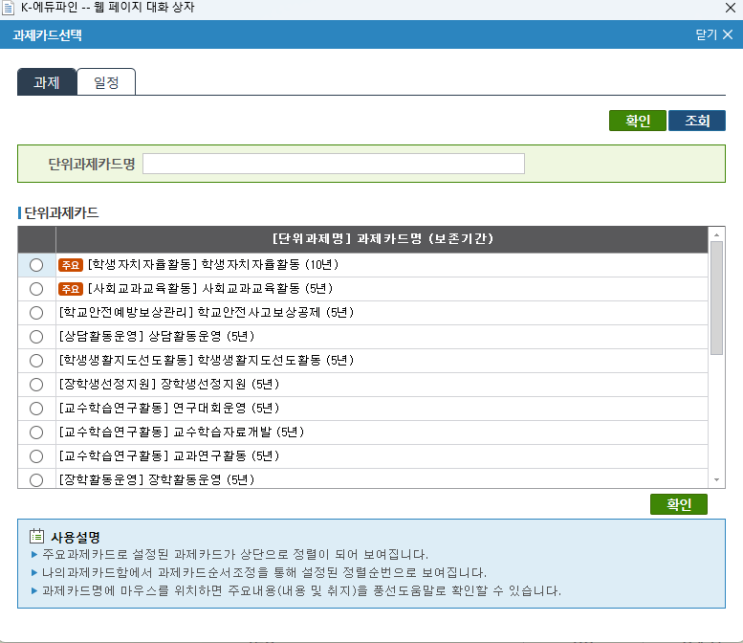The height and width of the screenshot is (643, 743).
Task: Click the 사용설명 heading text
Action: click(x=75, y=537)
